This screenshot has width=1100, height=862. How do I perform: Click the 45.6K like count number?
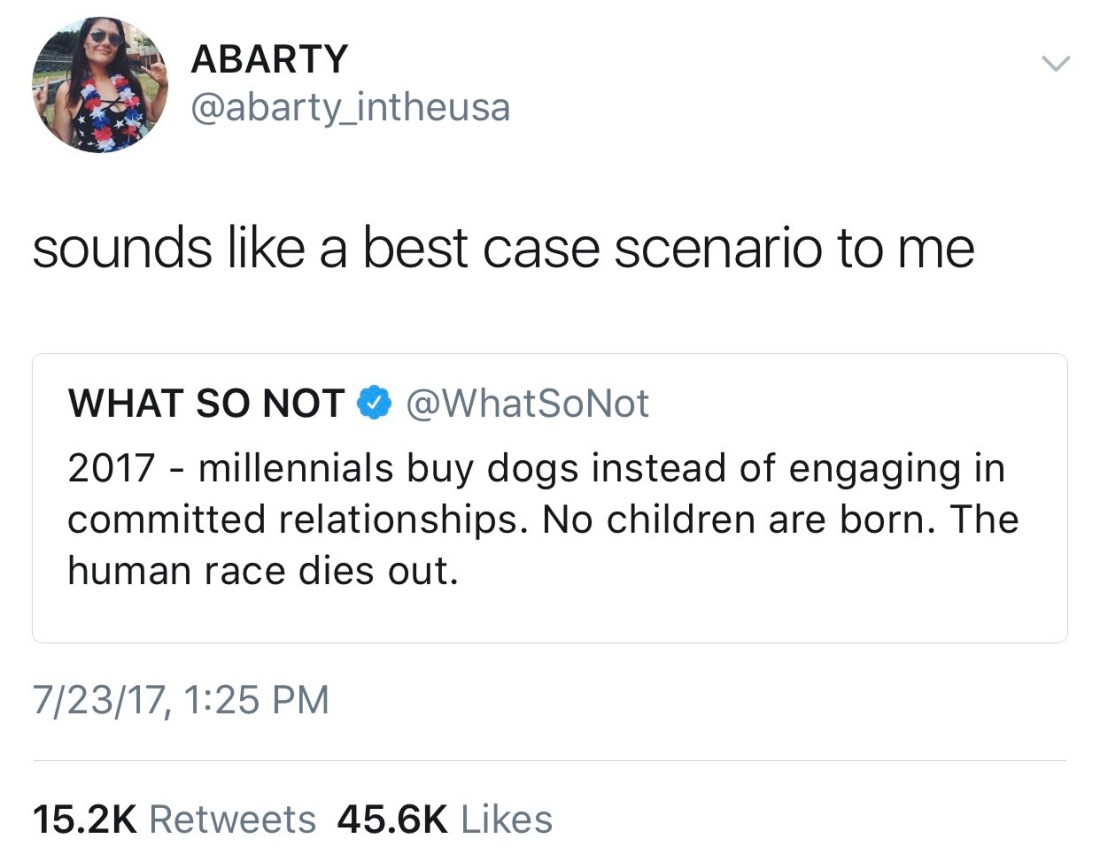[x=392, y=820]
